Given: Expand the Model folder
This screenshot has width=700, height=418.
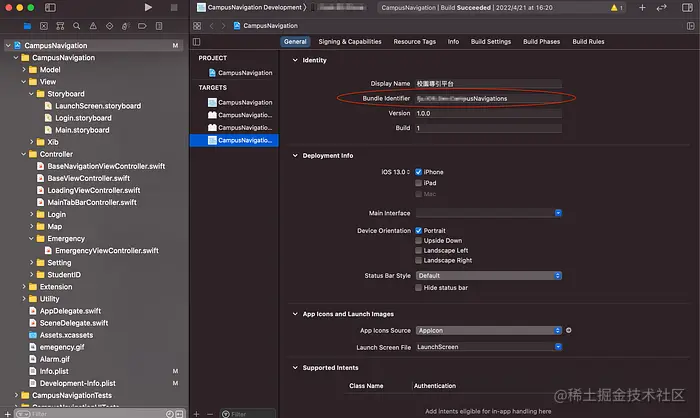Looking at the screenshot, I should click(24, 70).
